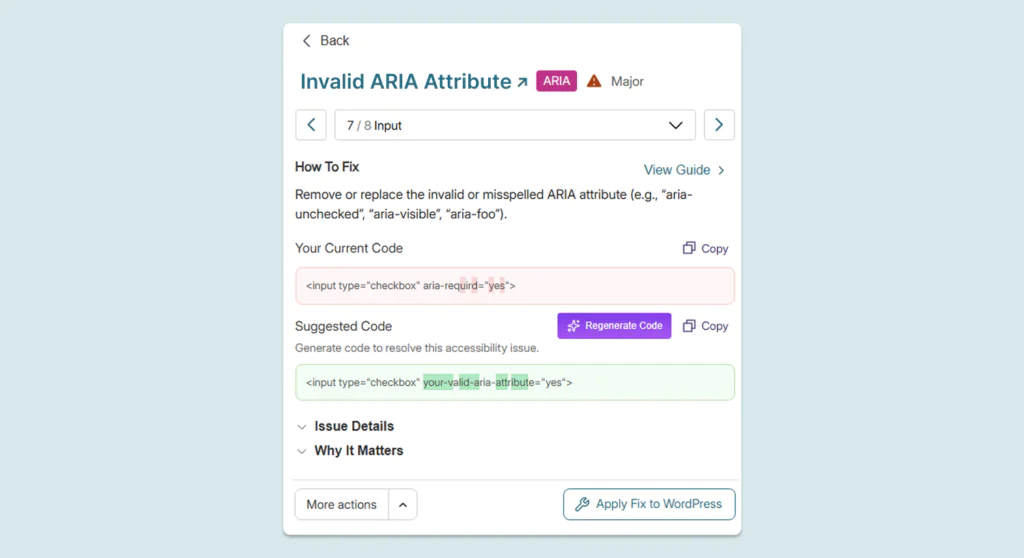The width and height of the screenshot is (1024, 558).
Task: Click the Major warning triangle icon
Action: click(594, 81)
